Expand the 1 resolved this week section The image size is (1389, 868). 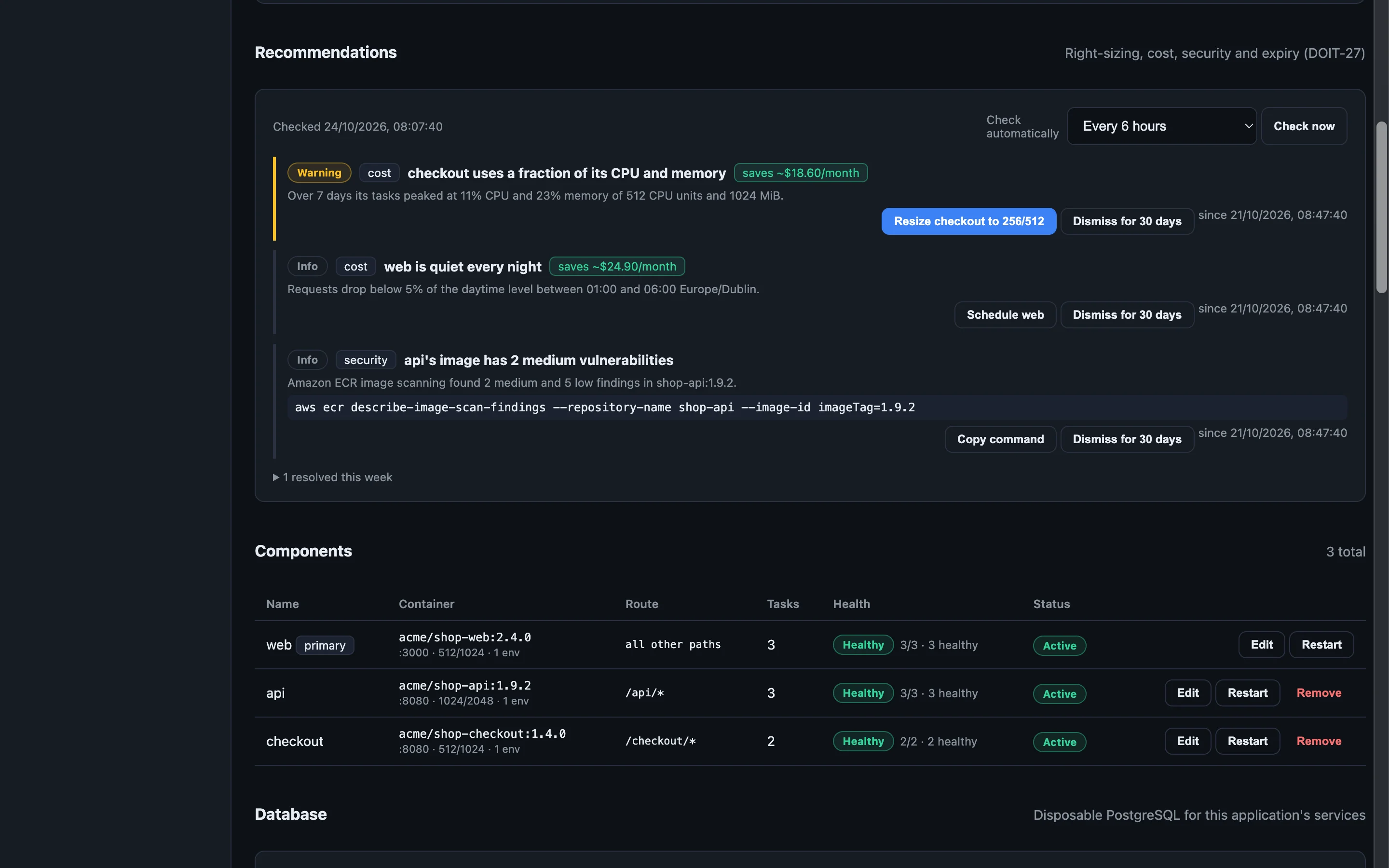pyautogui.click(x=333, y=477)
